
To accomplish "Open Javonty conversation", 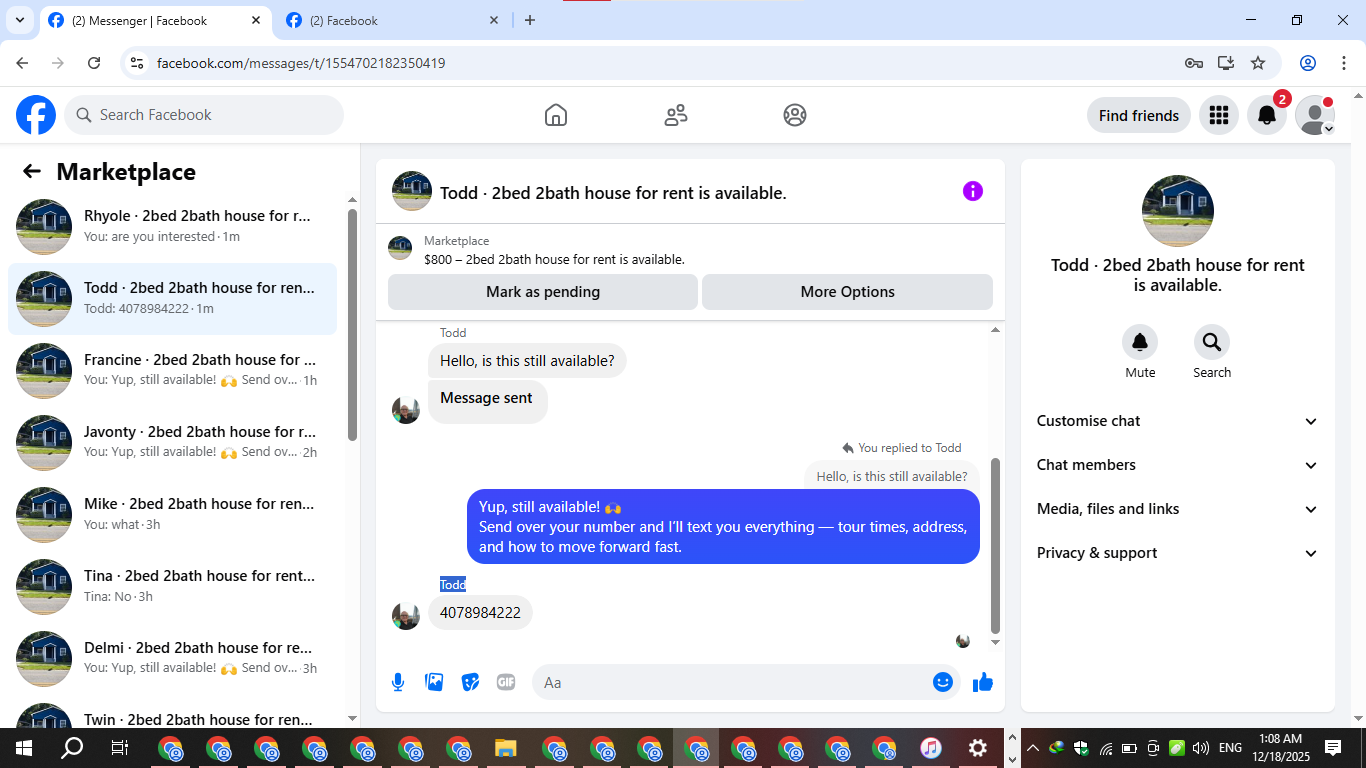I will pyautogui.click(x=172, y=443).
